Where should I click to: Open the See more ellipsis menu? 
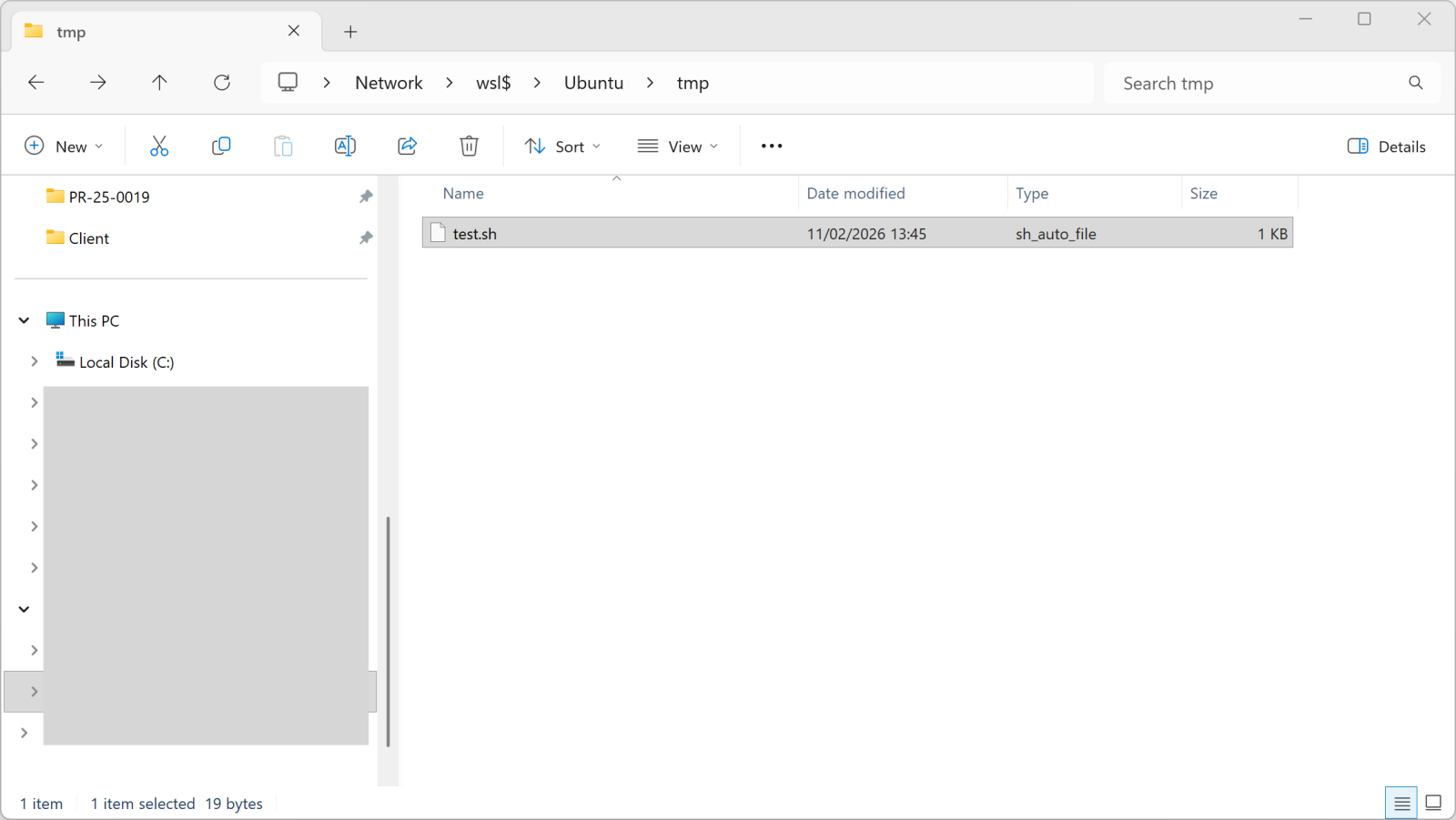pyautogui.click(x=772, y=146)
